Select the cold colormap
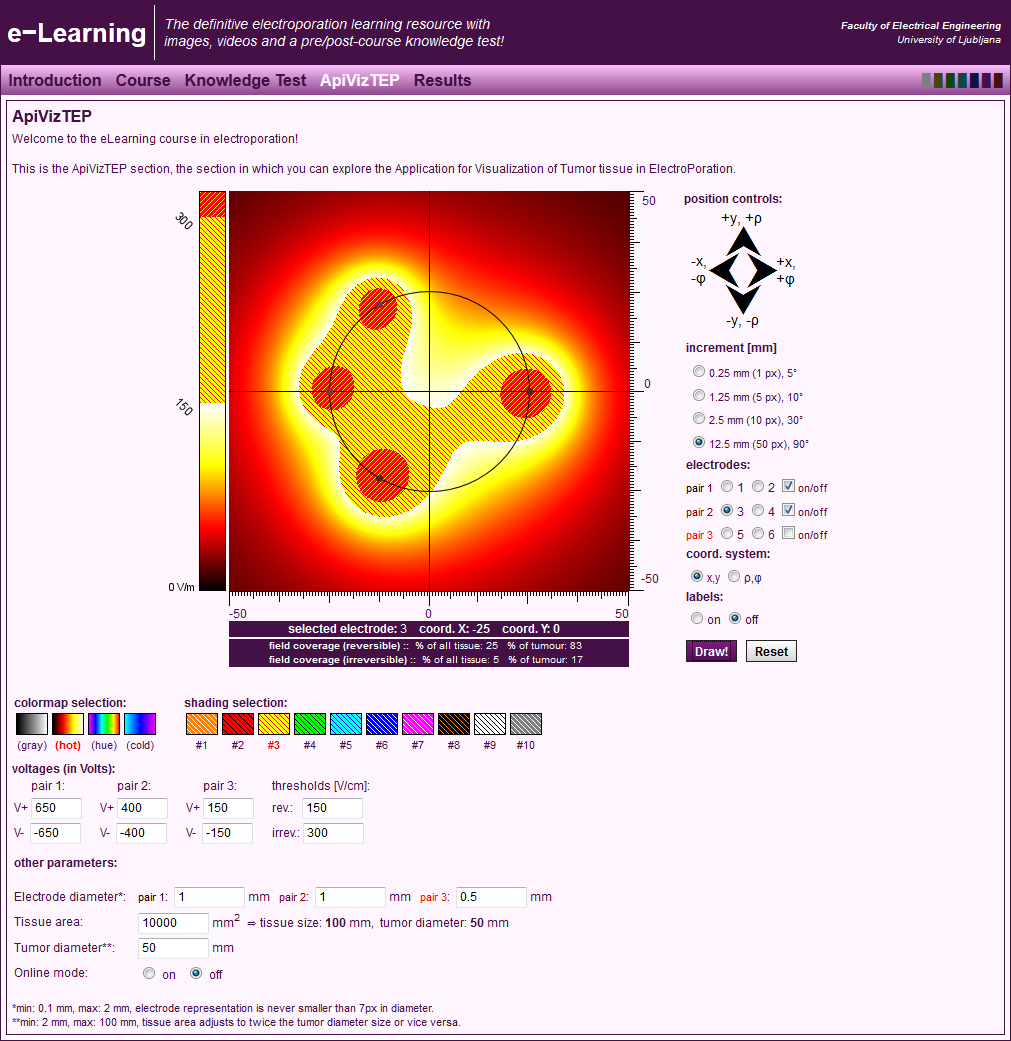This screenshot has width=1011, height=1041. coord(139,724)
